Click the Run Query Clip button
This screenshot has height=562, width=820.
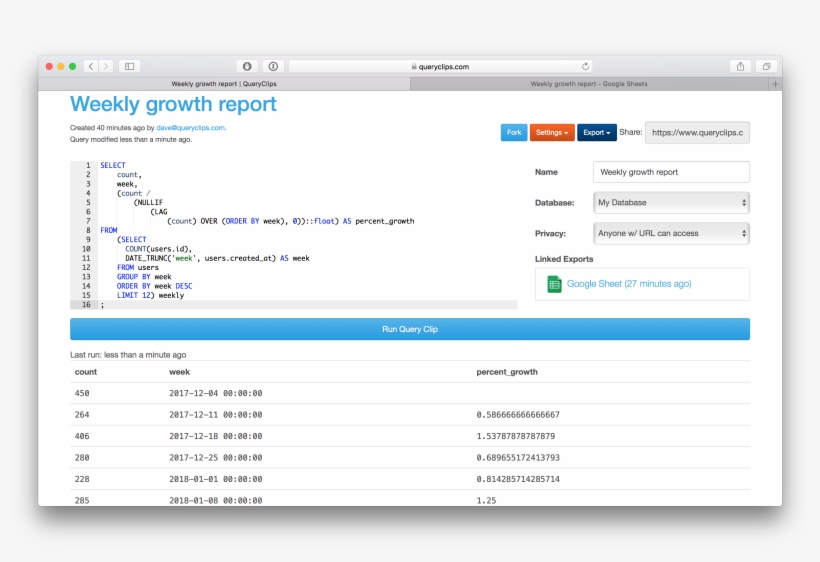[x=410, y=329]
